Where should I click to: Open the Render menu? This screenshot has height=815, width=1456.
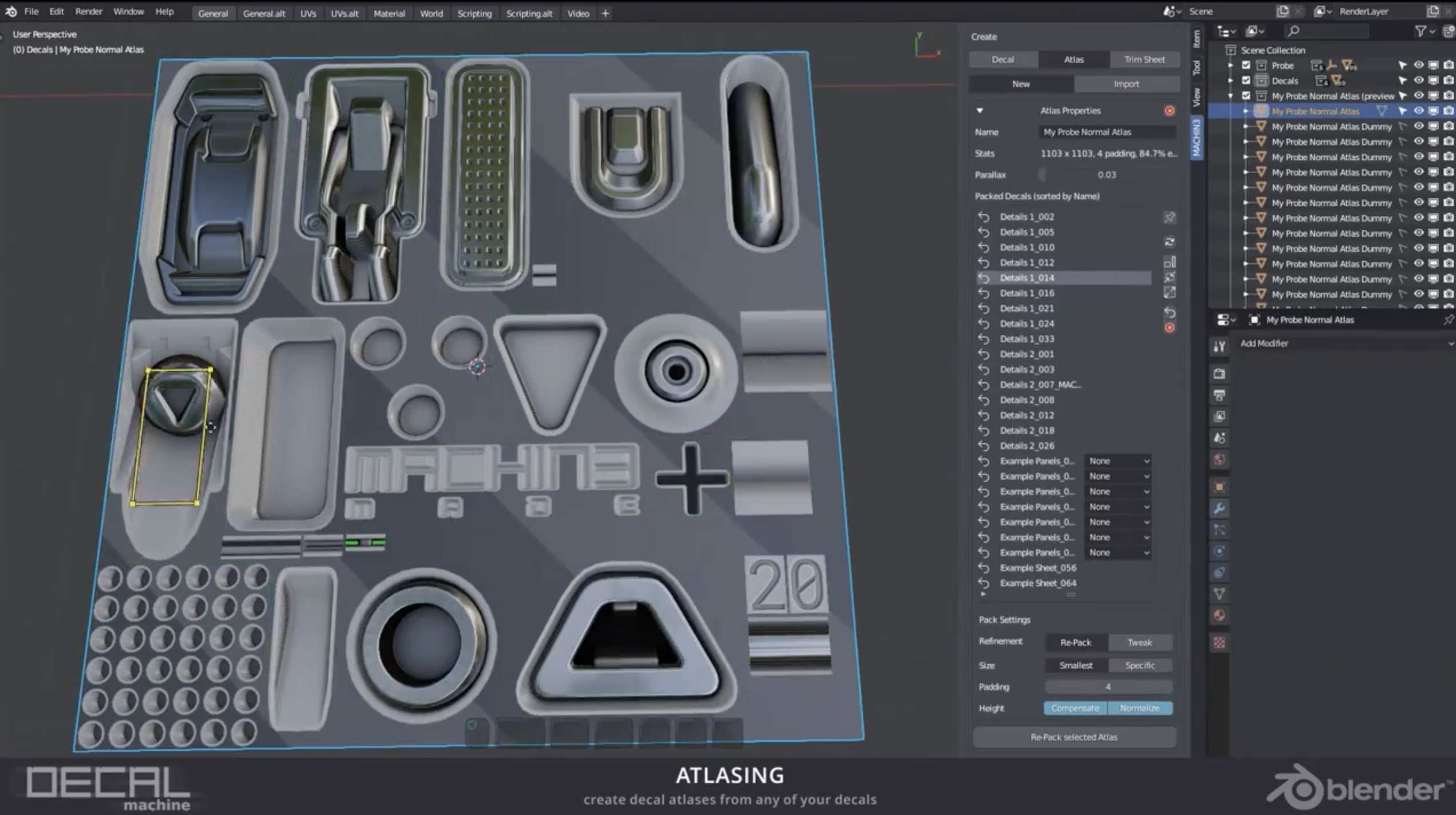89,11
